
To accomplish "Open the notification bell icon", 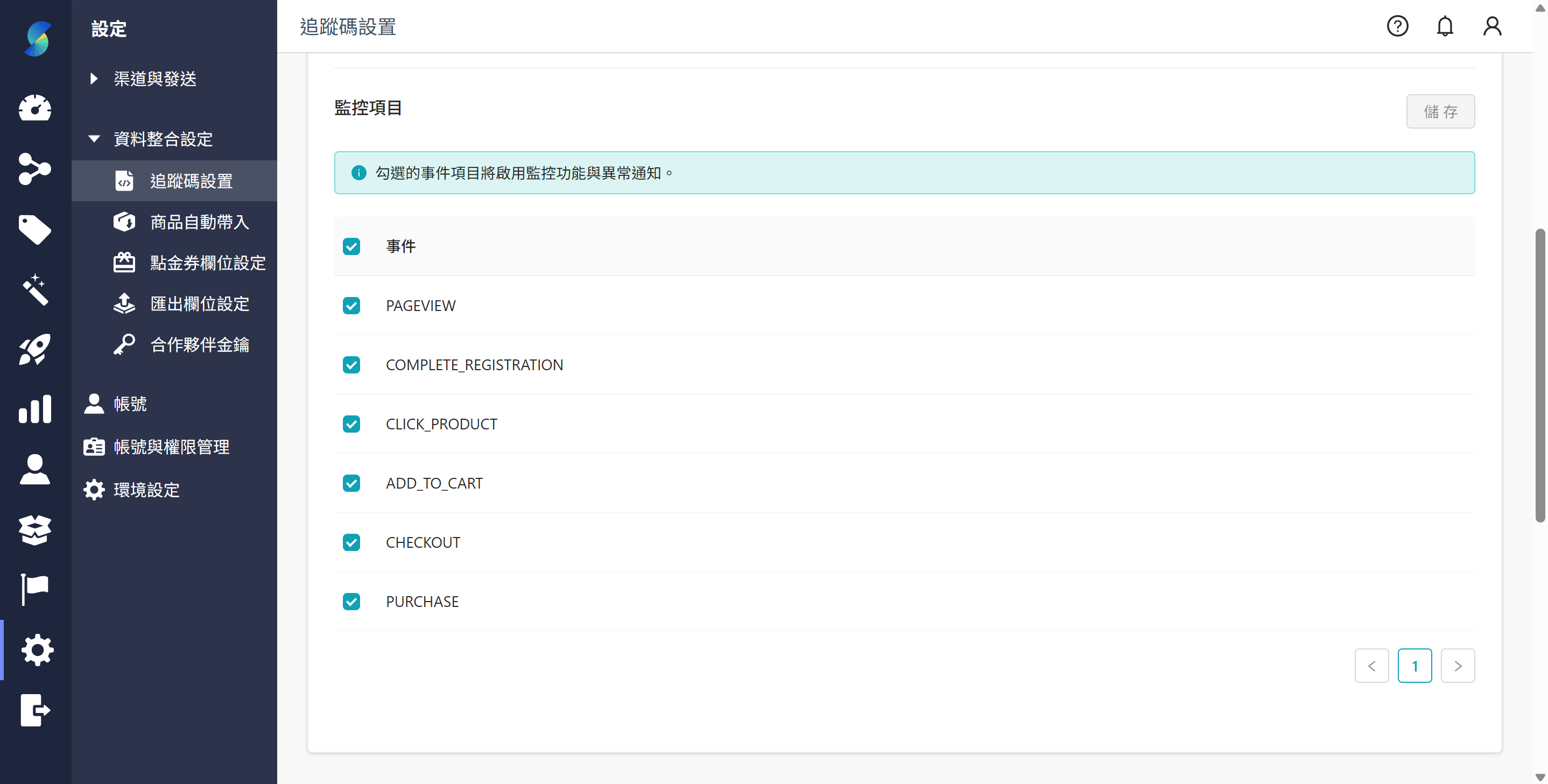I will tap(1445, 26).
